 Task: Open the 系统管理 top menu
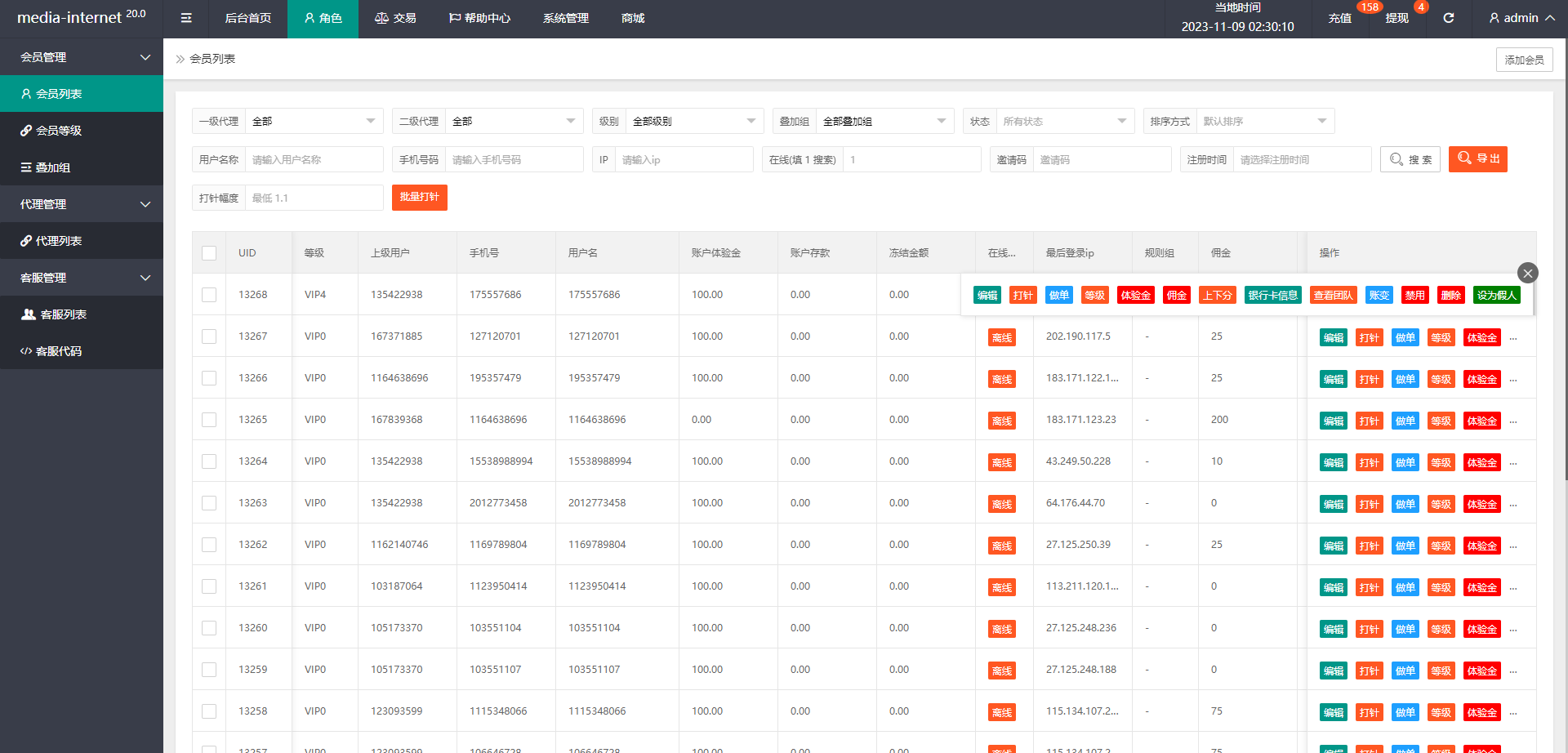point(565,18)
